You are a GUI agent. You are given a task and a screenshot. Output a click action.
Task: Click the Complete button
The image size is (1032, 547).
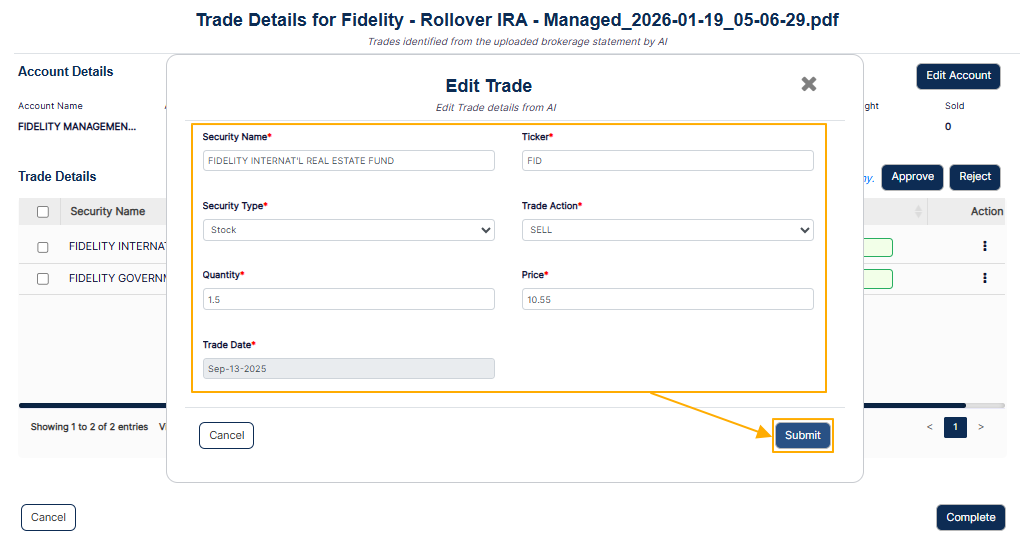click(971, 517)
